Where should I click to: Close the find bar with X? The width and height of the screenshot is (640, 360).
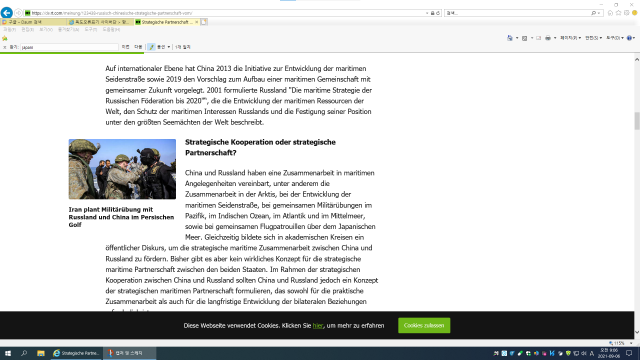tap(4, 47)
